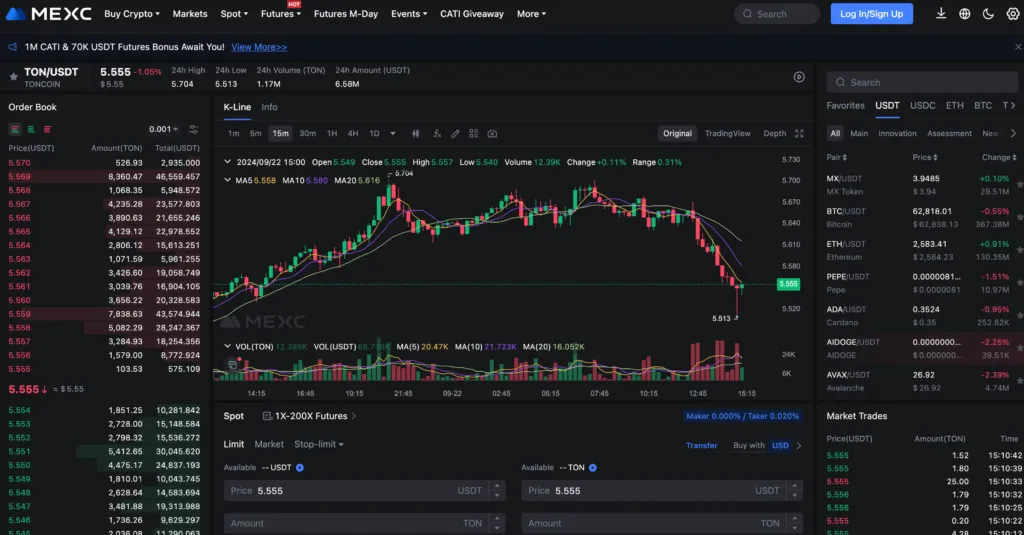Image resolution: width=1024 pixels, height=535 pixels.
Task: Open the indicators (fx) tool
Action: tap(436, 133)
